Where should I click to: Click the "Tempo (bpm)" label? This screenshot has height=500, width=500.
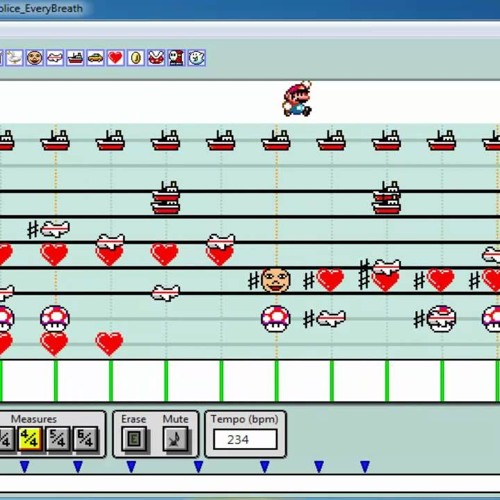click(245, 419)
